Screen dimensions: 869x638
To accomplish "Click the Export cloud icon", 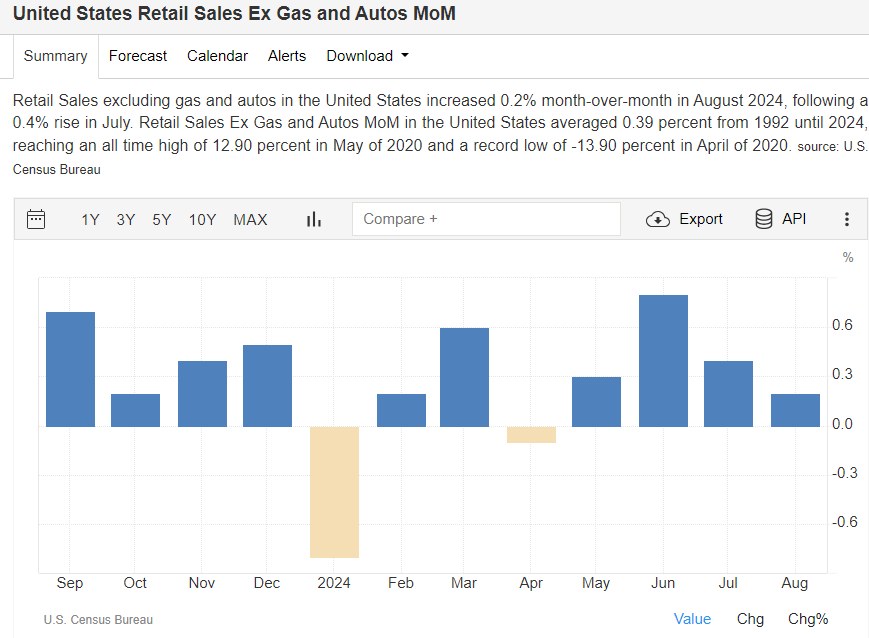I will 658,219.
